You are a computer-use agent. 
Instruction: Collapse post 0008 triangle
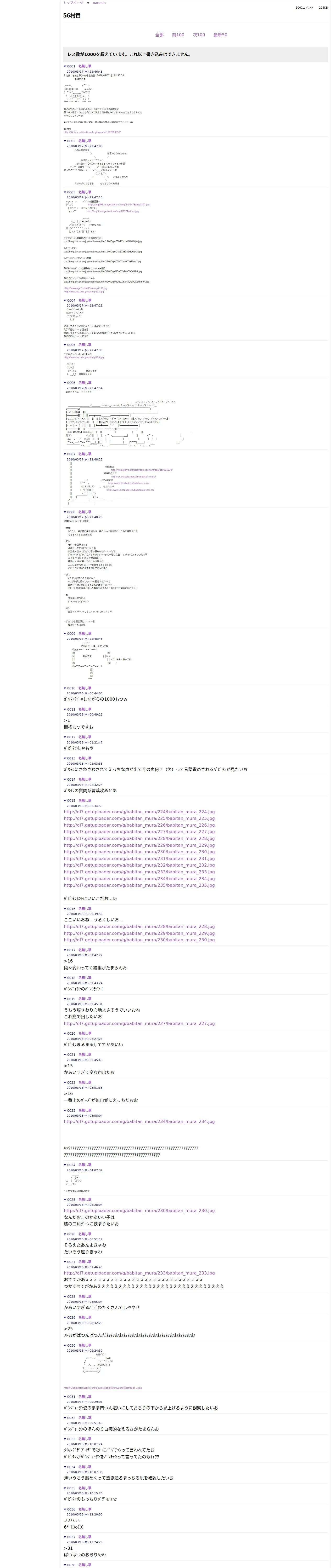65,512
